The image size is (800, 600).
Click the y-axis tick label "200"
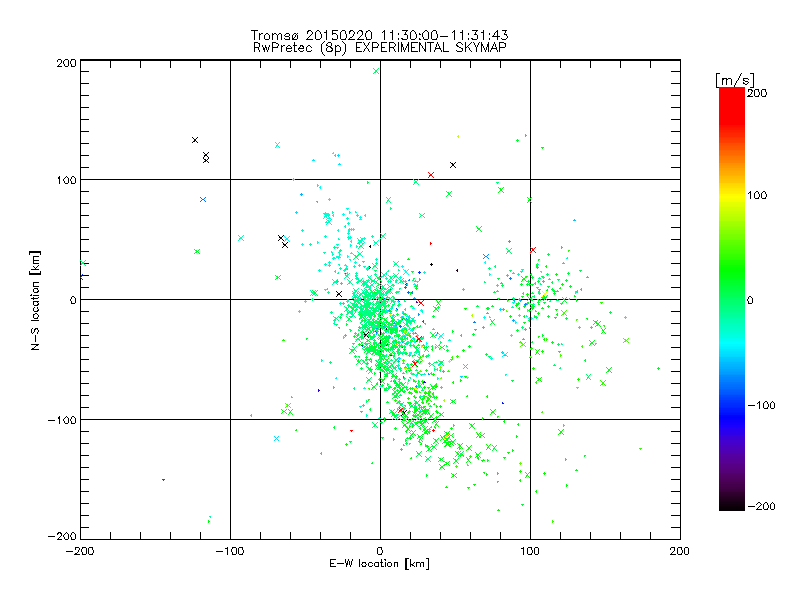66,63
